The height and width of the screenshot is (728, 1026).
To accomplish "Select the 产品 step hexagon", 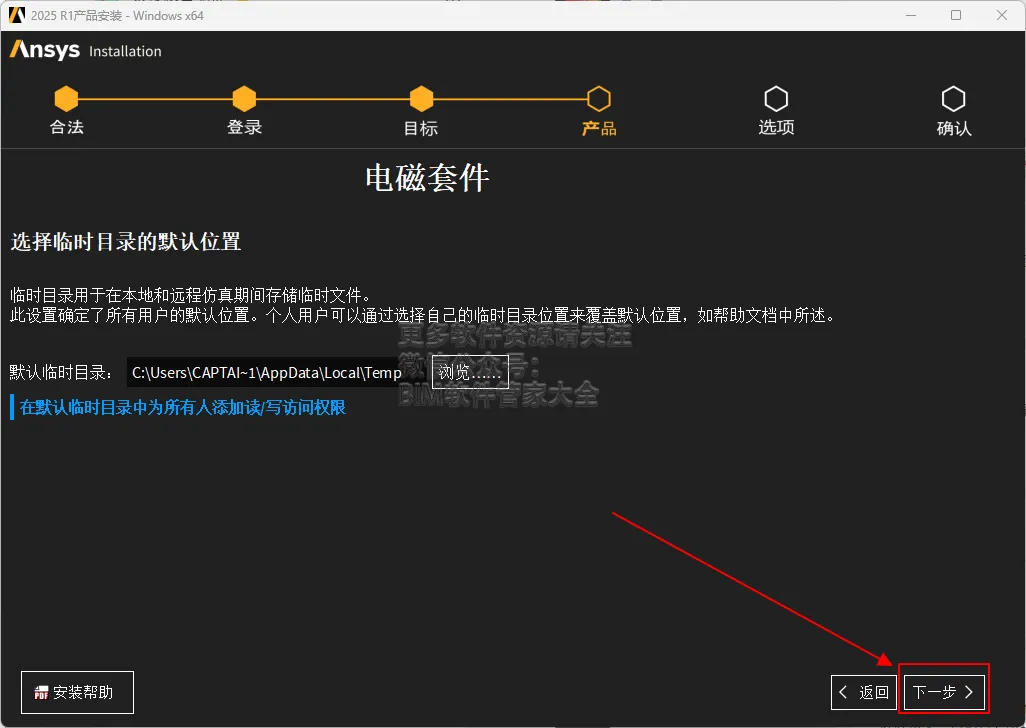I will [x=599, y=99].
